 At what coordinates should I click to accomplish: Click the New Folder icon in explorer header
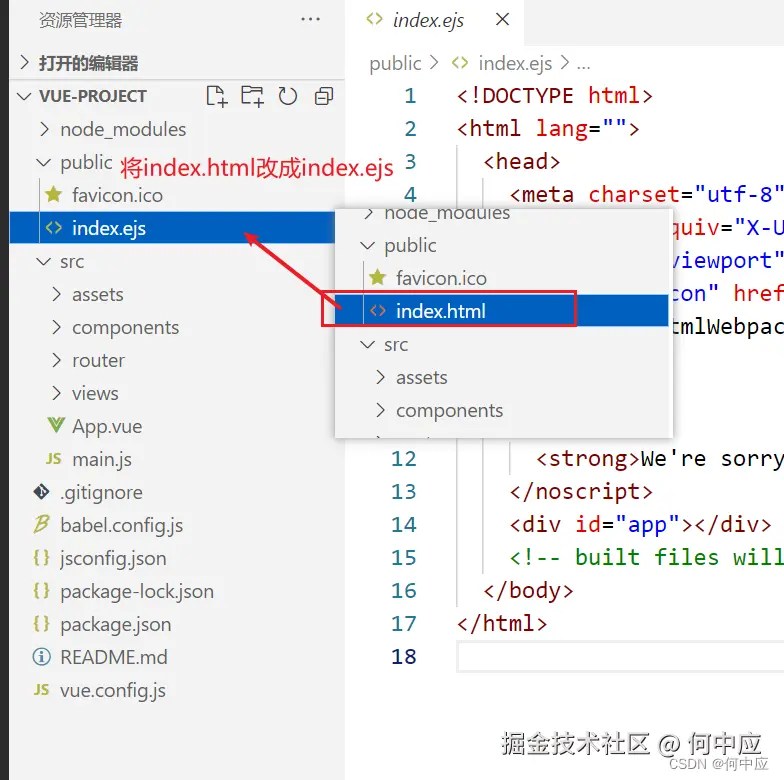pos(252,96)
